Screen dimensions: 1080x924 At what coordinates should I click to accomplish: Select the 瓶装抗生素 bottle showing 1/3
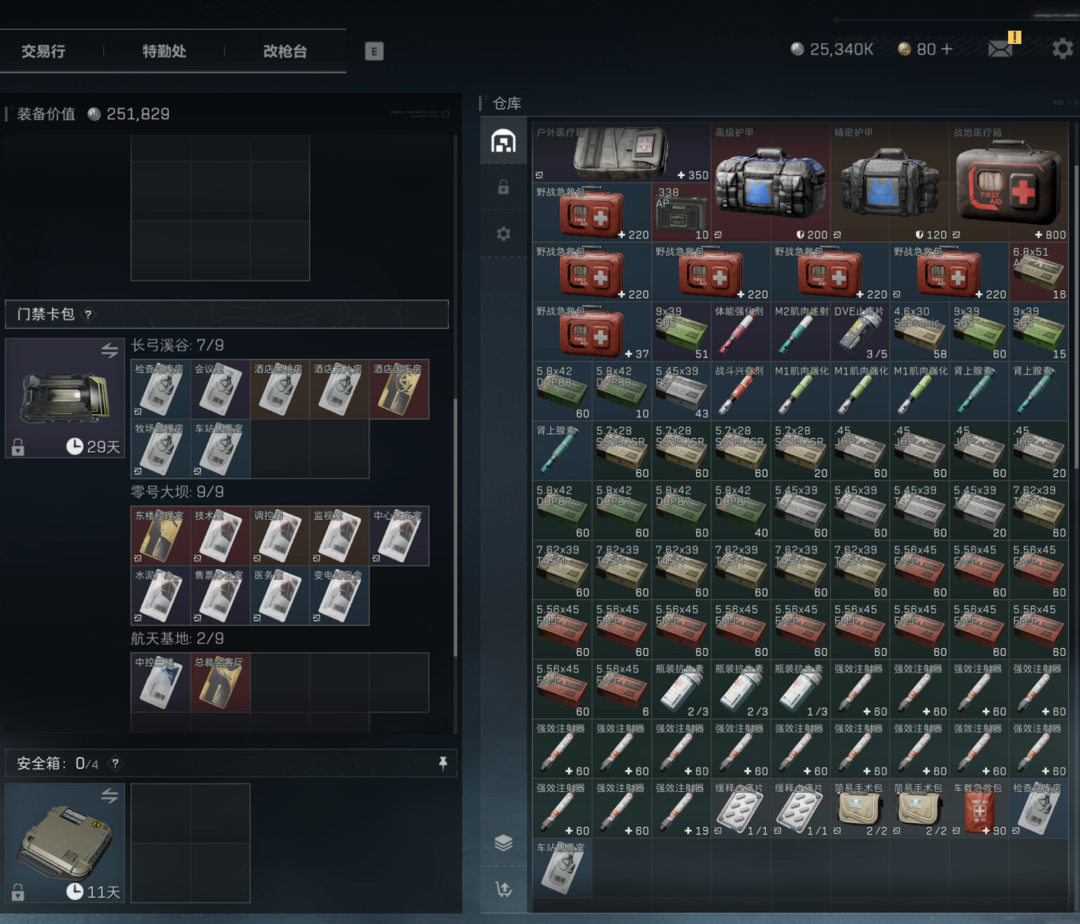800,689
